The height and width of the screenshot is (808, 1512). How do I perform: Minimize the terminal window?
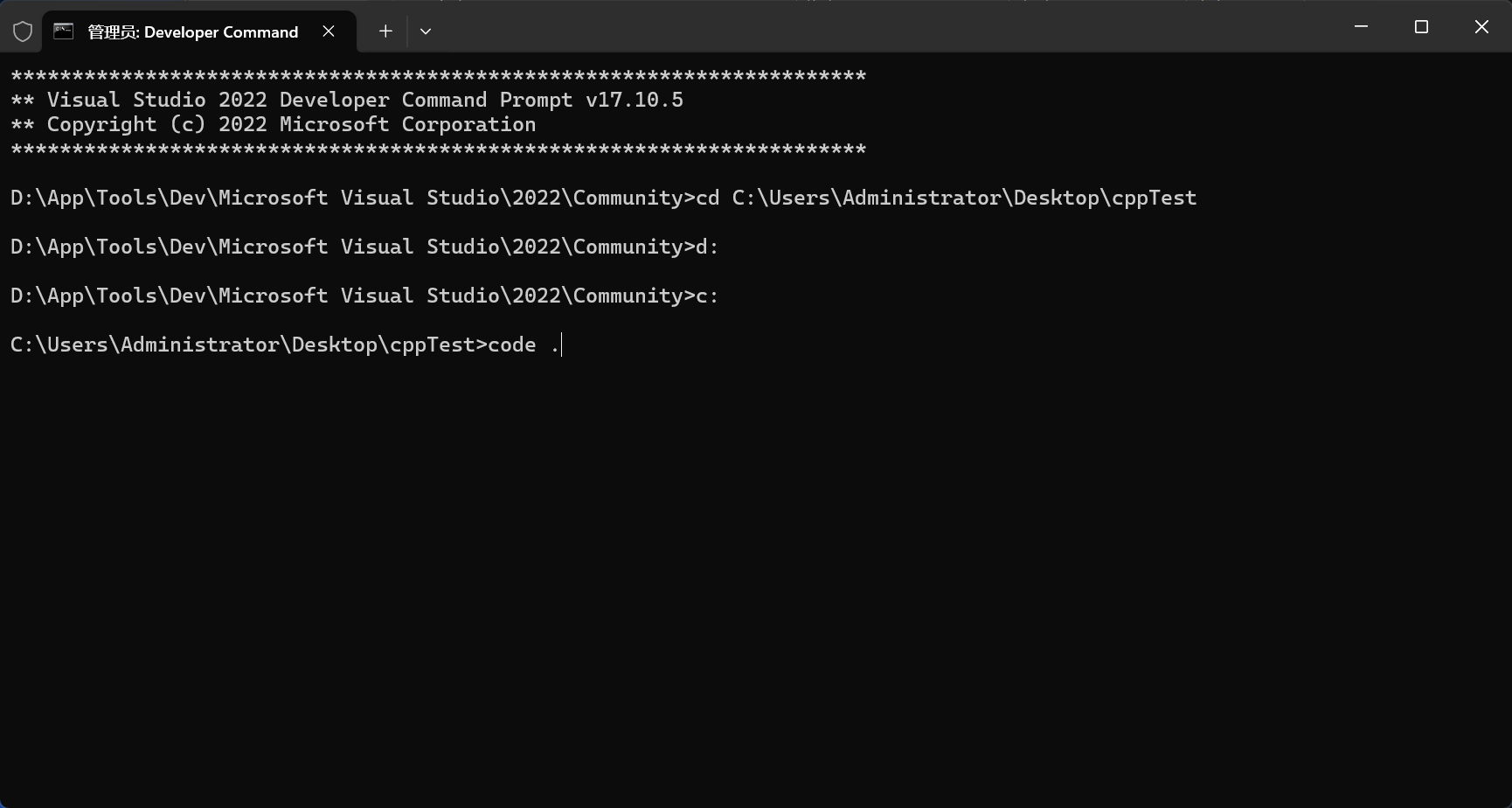[x=1361, y=27]
